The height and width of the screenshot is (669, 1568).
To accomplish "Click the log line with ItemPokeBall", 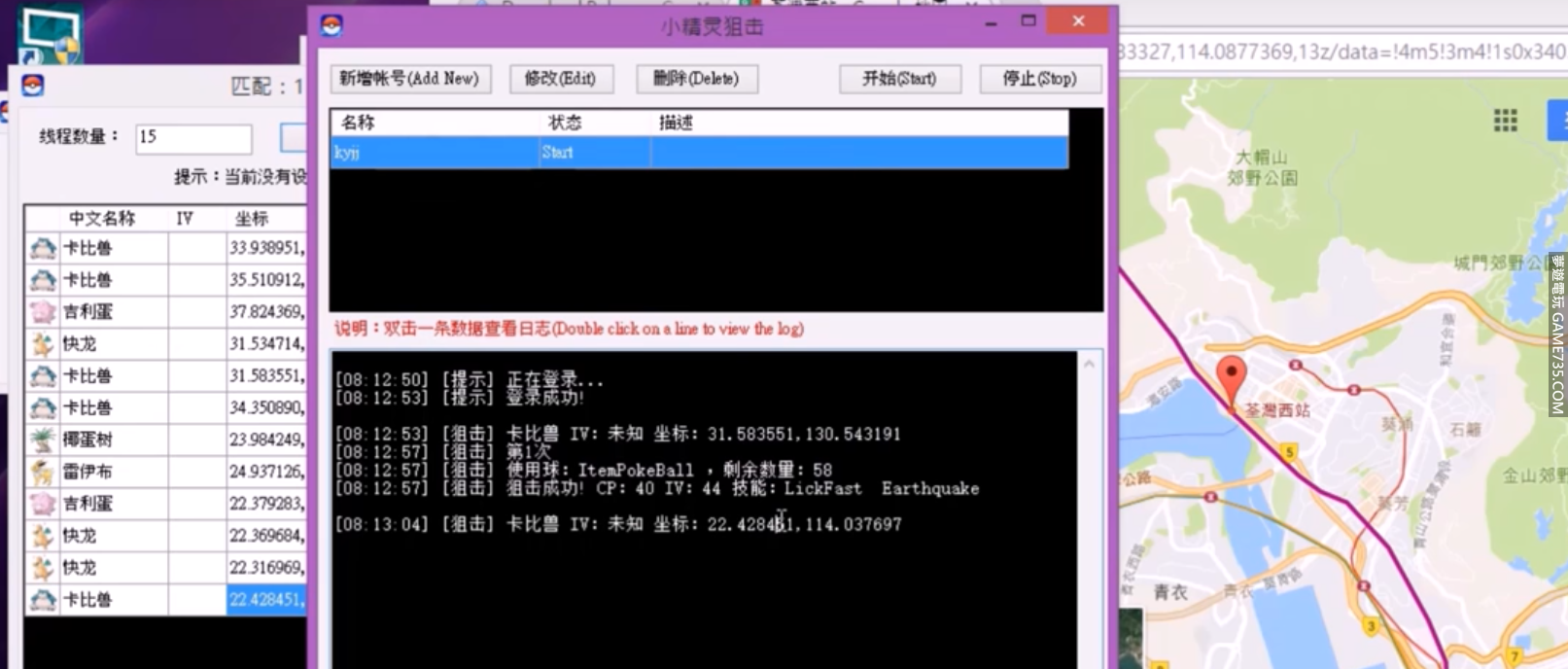I will click(584, 470).
